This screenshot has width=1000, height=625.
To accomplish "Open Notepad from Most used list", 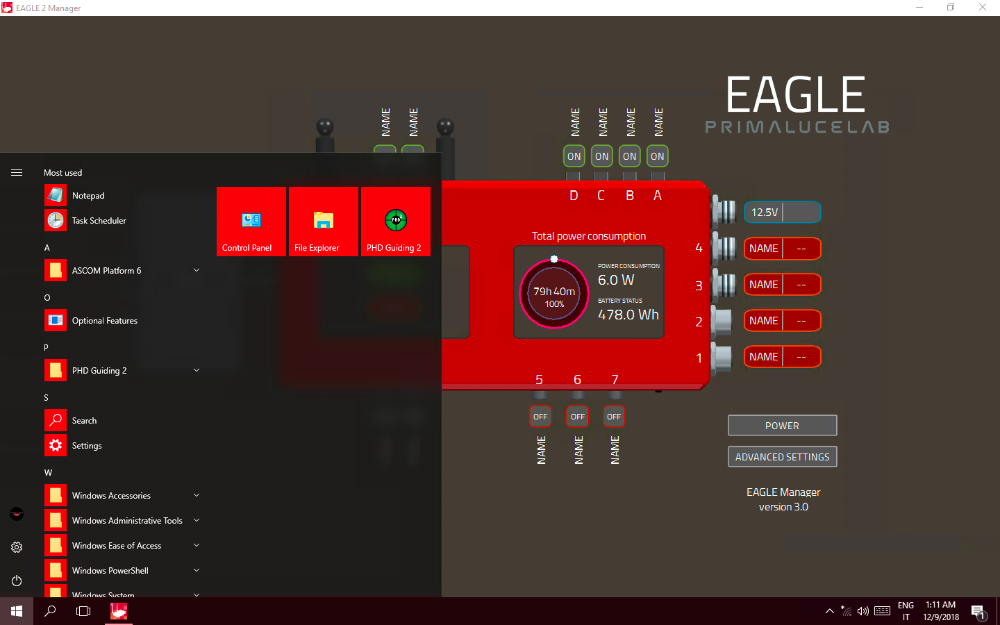I will [x=121, y=196].
